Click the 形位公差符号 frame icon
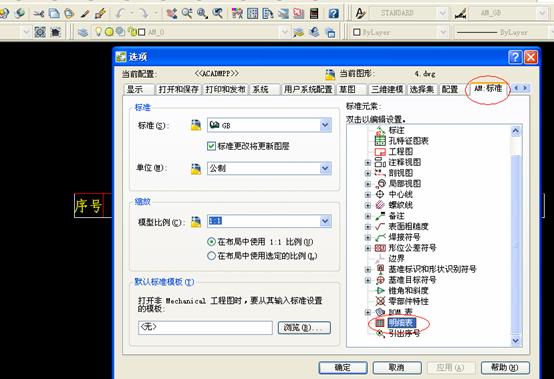 (x=380, y=248)
